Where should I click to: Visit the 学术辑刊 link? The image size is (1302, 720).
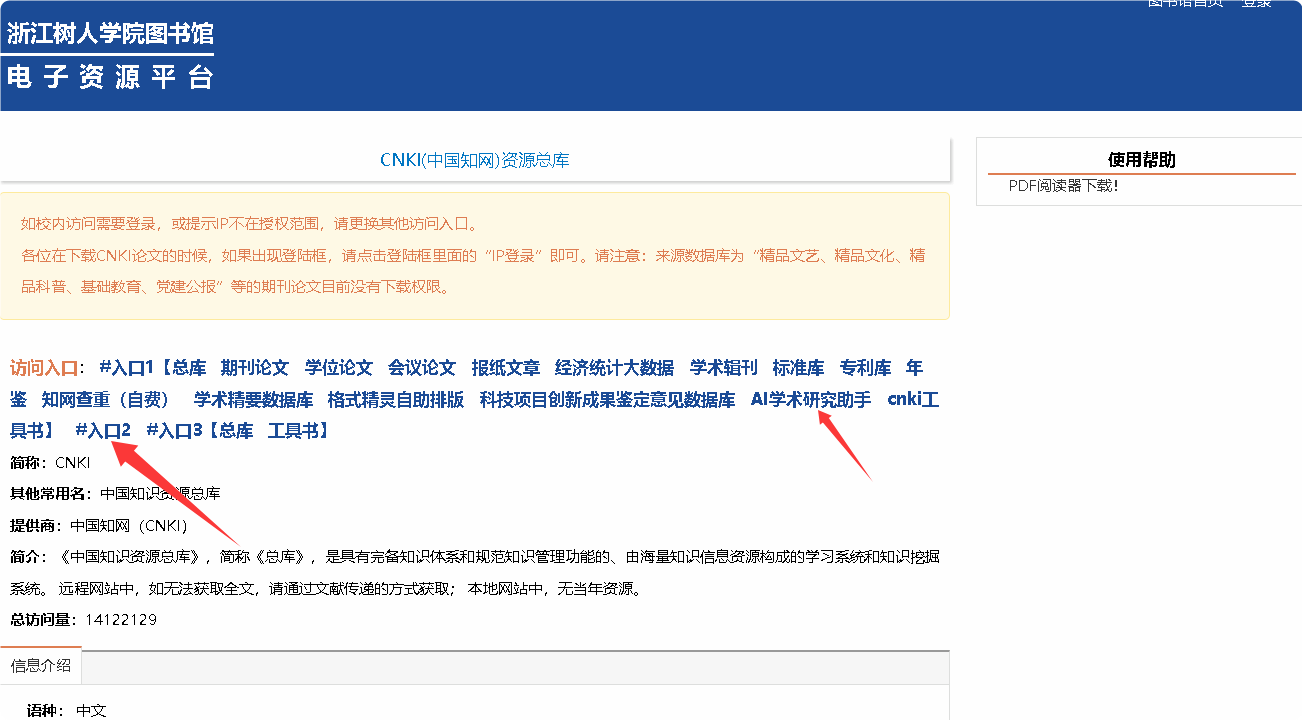click(x=723, y=368)
